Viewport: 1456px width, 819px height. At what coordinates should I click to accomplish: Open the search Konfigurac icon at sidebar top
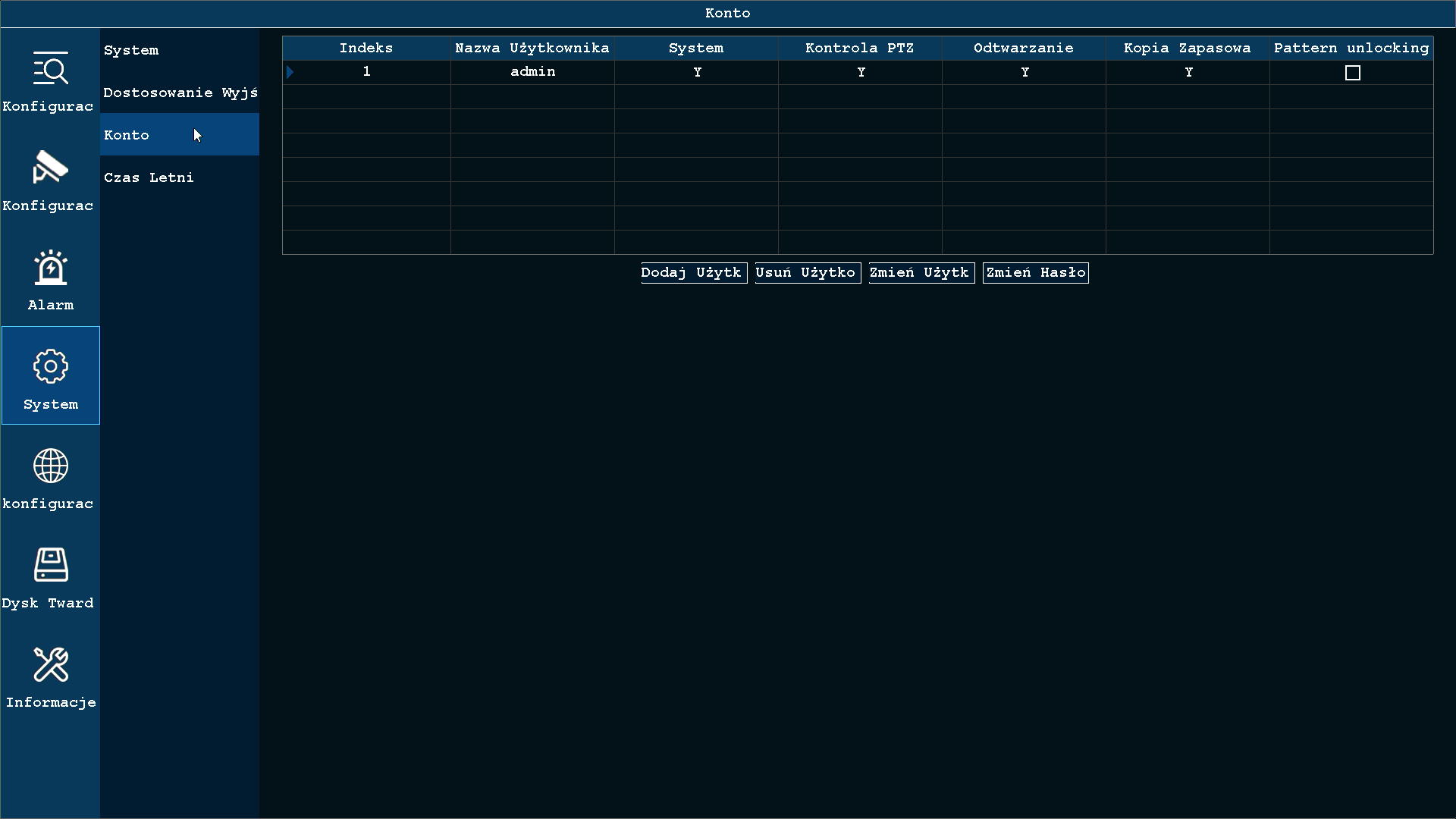[x=51, y=68]
